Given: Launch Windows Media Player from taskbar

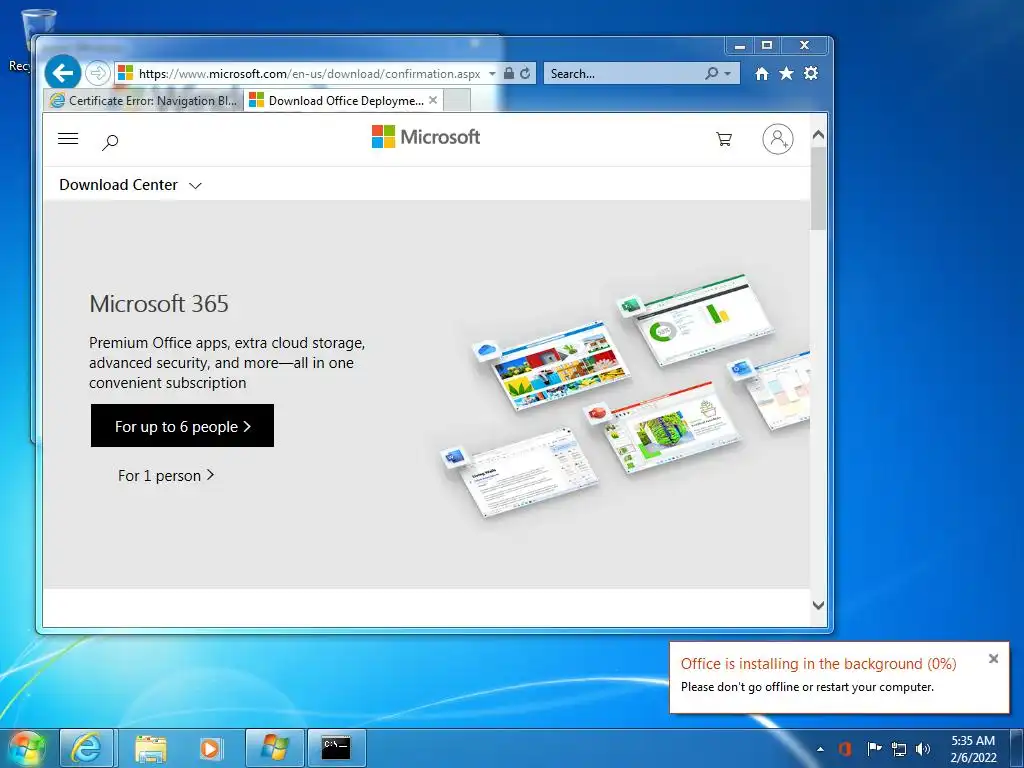Looking at the screenshot, I should coord(210,748).
